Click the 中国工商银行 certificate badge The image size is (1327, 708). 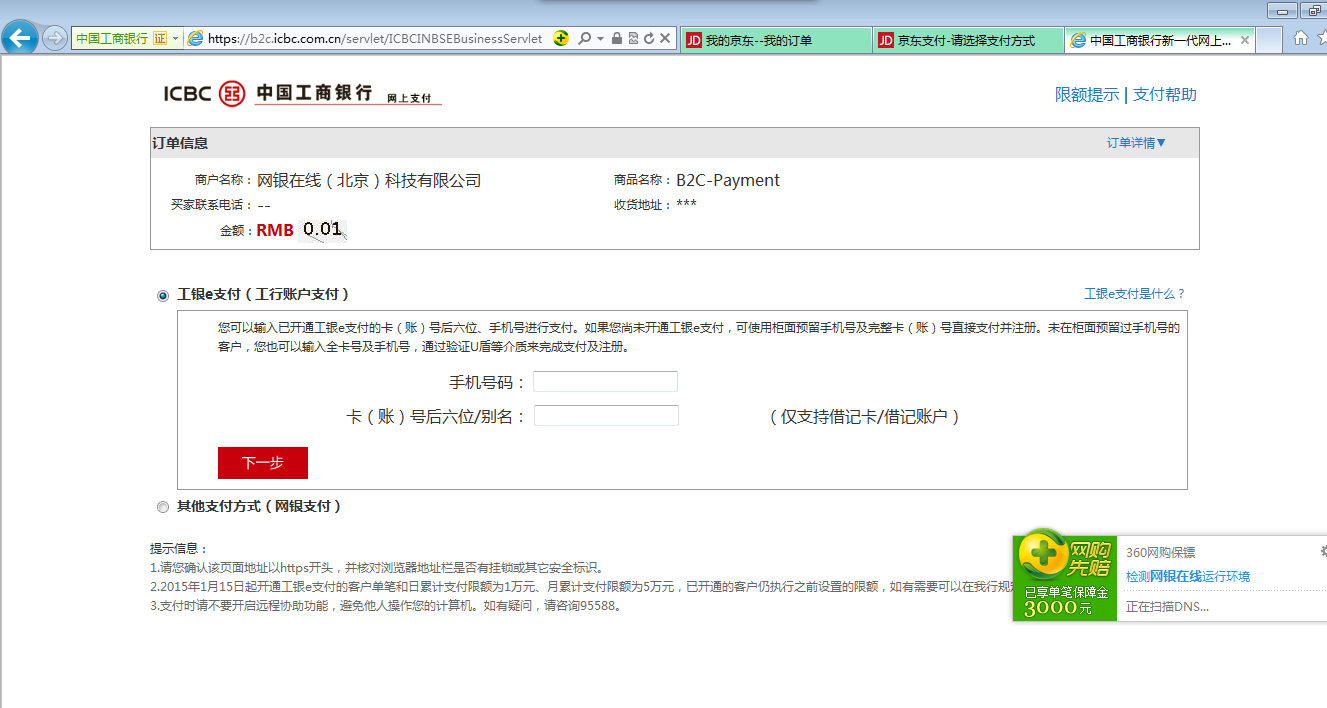tap(121, 39)
